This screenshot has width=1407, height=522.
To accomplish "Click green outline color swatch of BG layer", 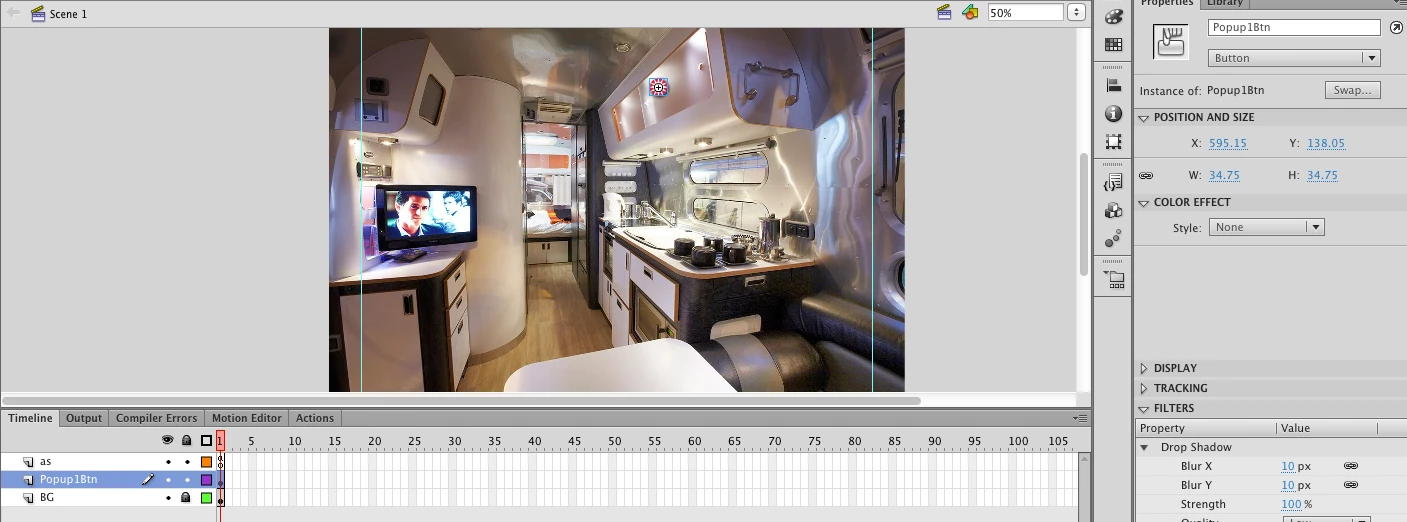I will [x=206, y=498].
